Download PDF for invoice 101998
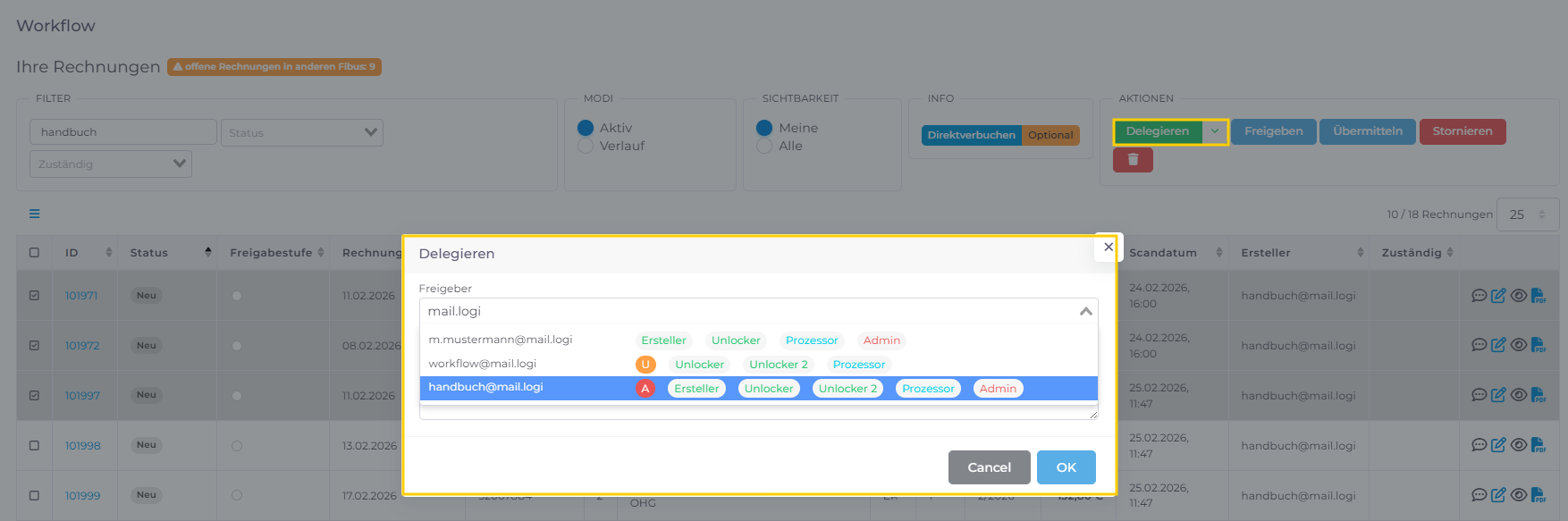This screenshot has width=1568, height=521. [x=1538, y=445]
